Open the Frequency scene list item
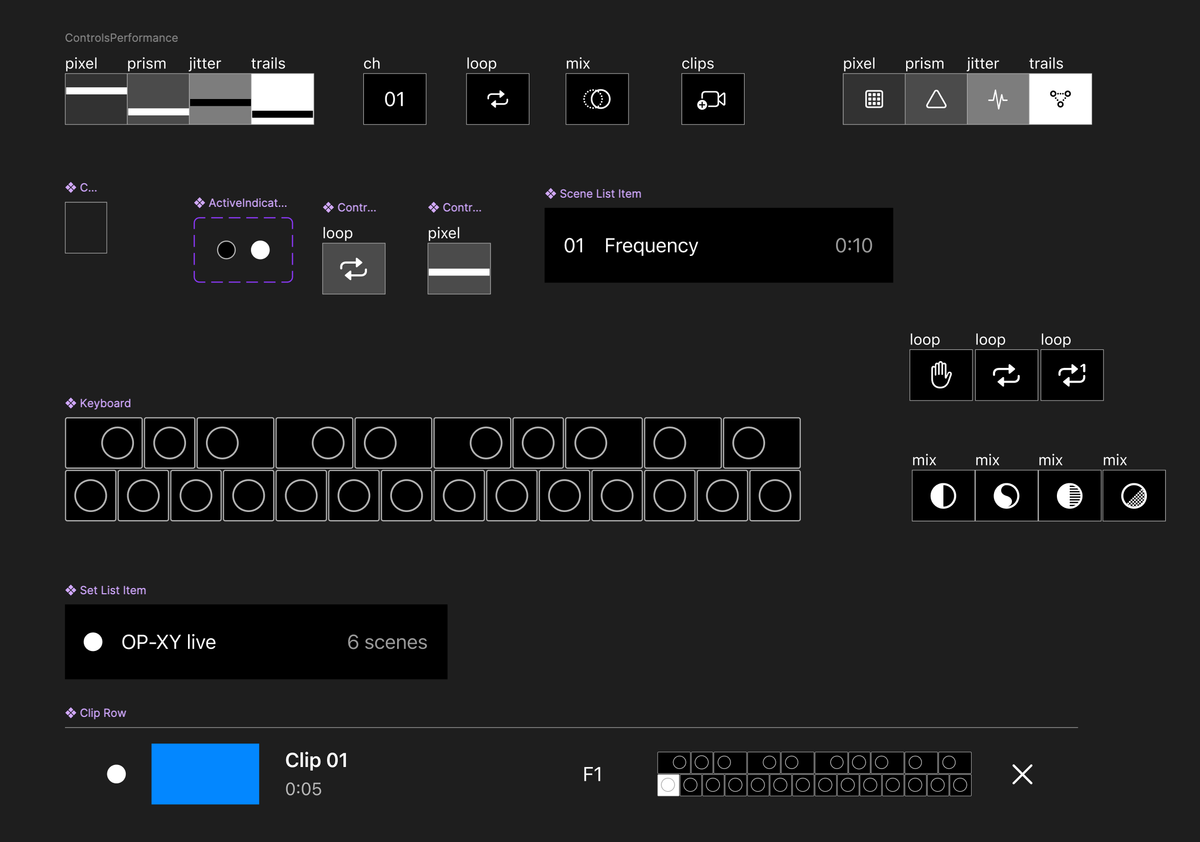This screenshot has height=842, width=1200. tap(719, 245)
